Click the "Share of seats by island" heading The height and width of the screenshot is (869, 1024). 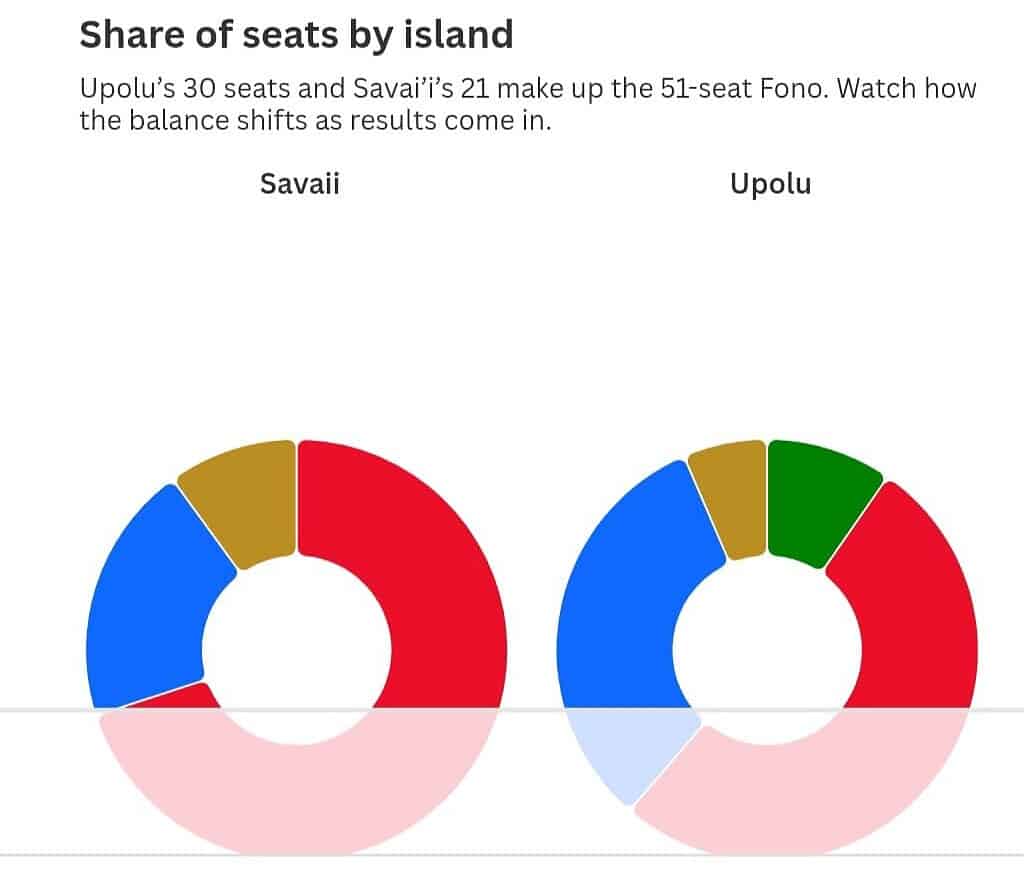(296, 35)
